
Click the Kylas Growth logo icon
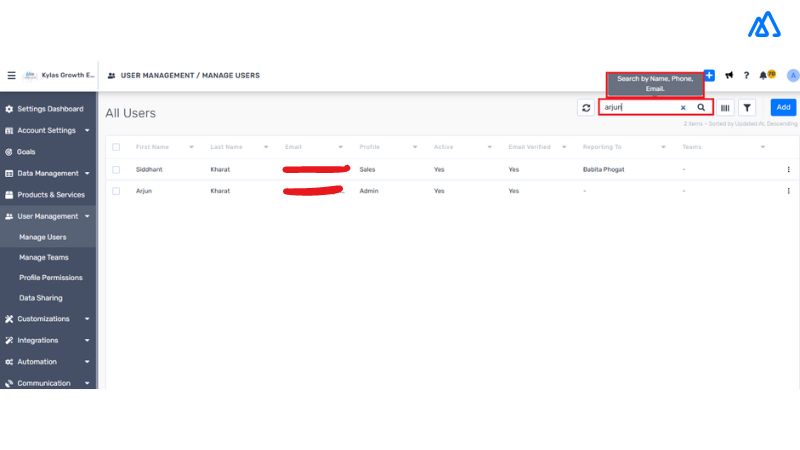pyautogui.click(x=30, y=76)
